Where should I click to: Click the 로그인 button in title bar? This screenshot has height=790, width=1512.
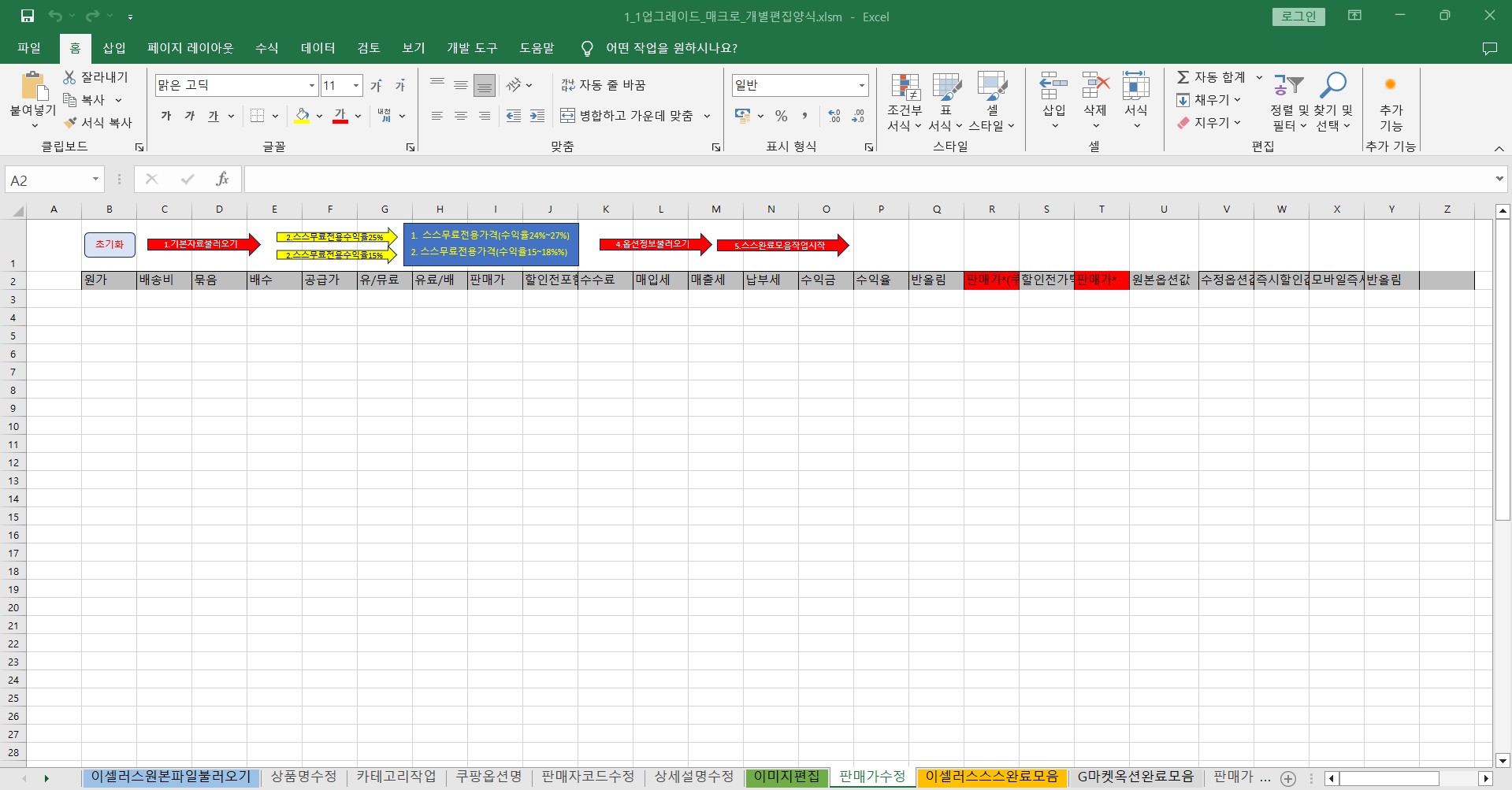point(1298,17)
